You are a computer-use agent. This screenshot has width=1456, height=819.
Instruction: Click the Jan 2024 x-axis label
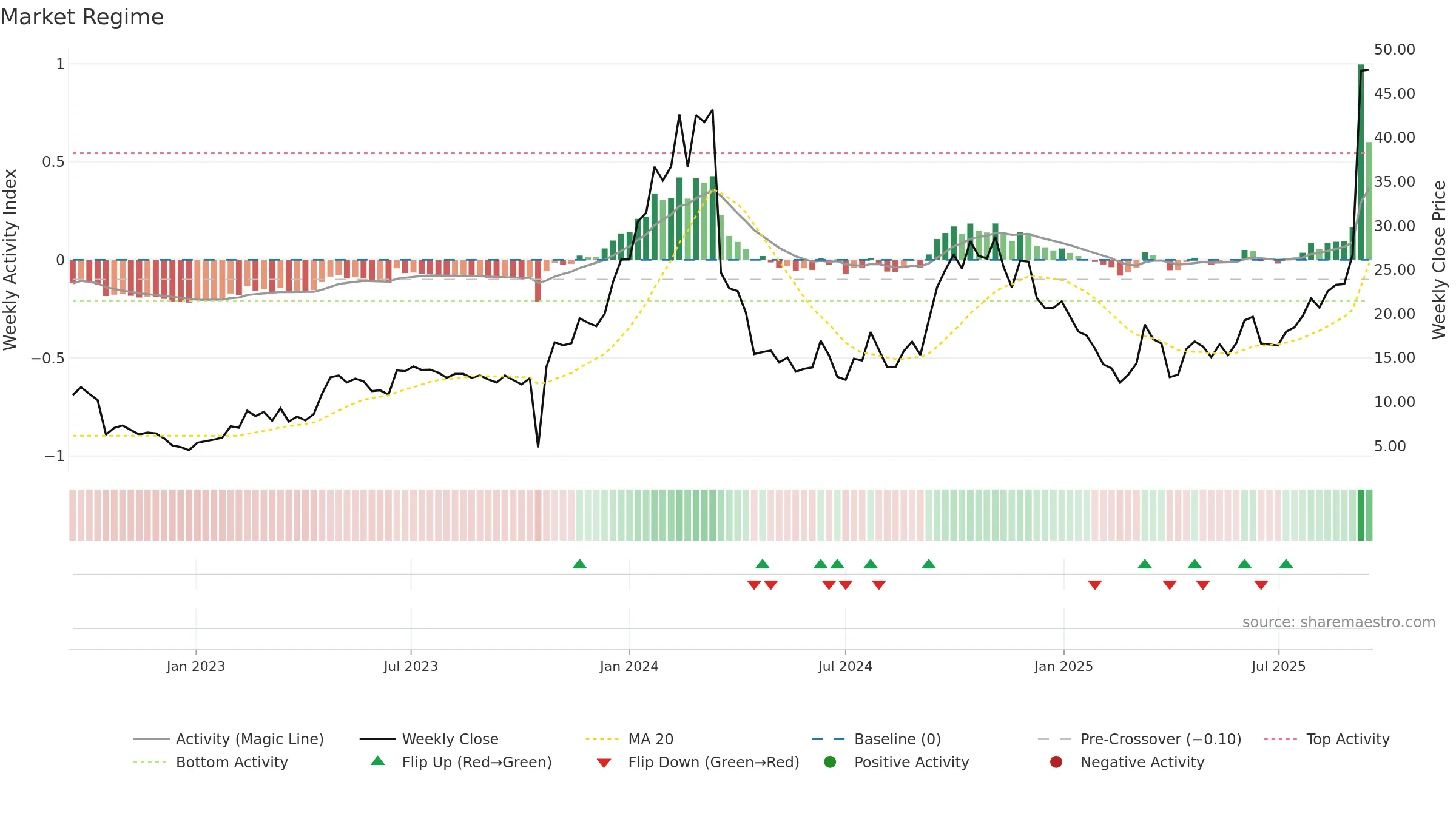[x=629, y=666]
